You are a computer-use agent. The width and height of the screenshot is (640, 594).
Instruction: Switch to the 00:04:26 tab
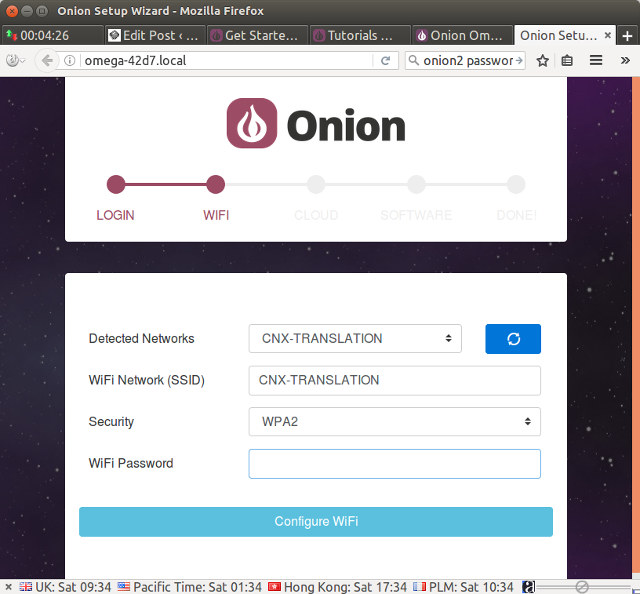click(52, 36)
